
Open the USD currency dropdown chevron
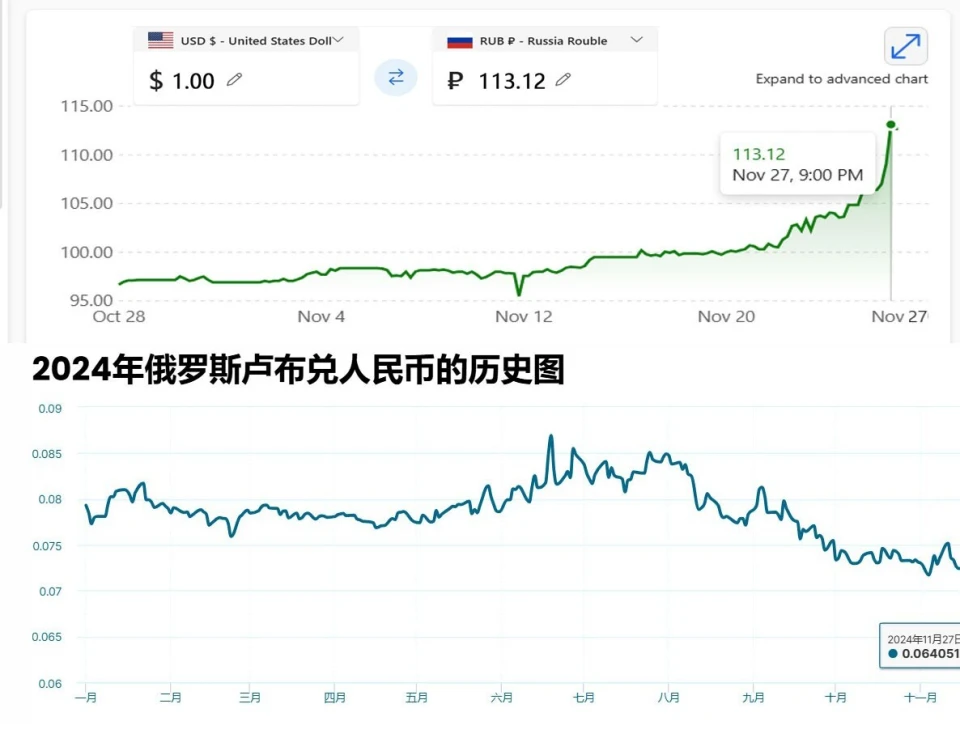pyautogui.click(x=338, y=40)
